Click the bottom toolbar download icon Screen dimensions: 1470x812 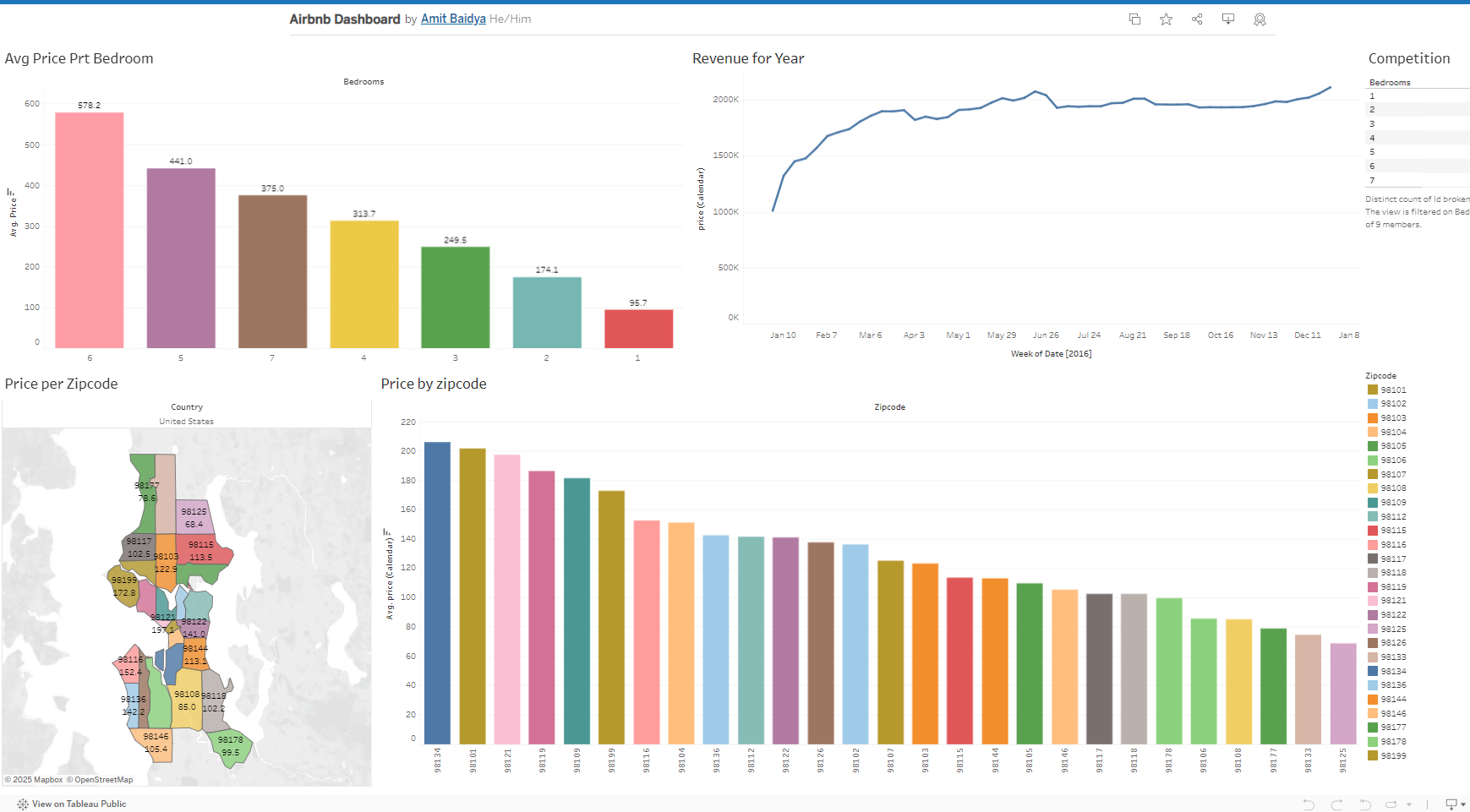point(1451,804)
